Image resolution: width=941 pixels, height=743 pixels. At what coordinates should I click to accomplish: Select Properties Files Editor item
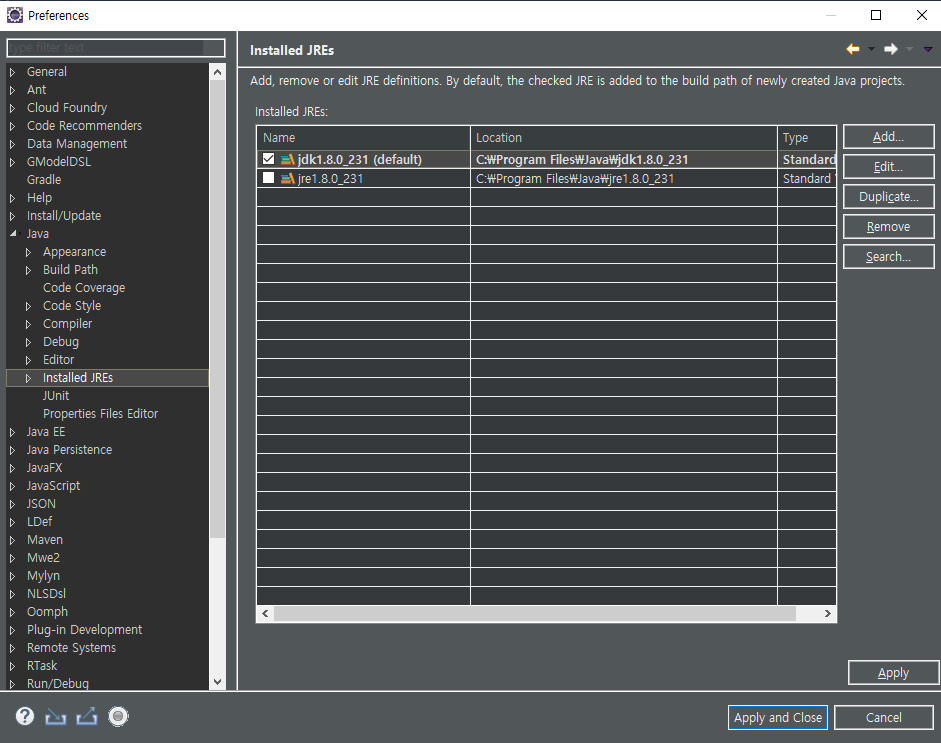coord(100,414)
